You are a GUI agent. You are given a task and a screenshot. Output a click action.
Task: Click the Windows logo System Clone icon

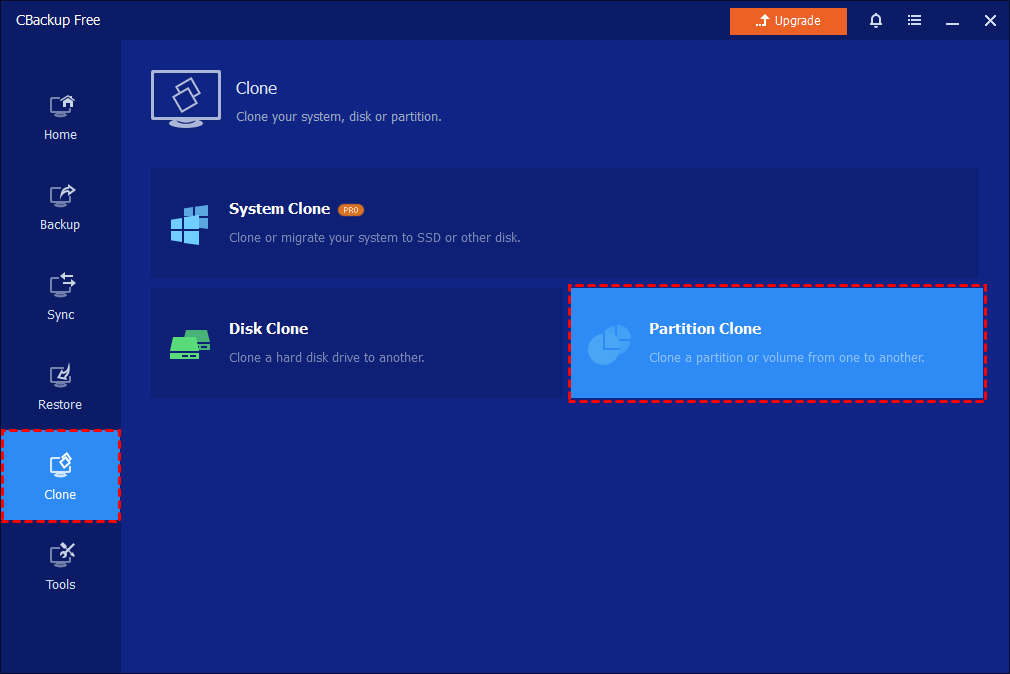[x=190, y=224]
